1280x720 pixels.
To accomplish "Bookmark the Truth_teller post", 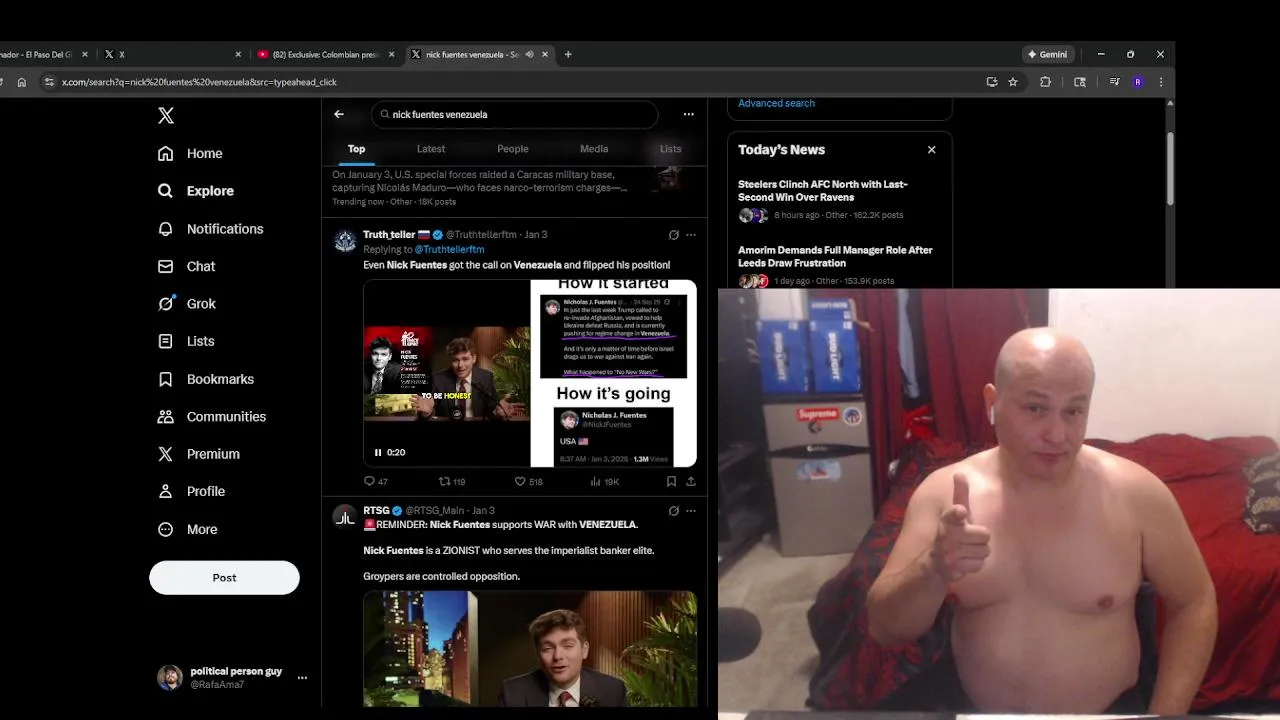I will click(671, 481).
